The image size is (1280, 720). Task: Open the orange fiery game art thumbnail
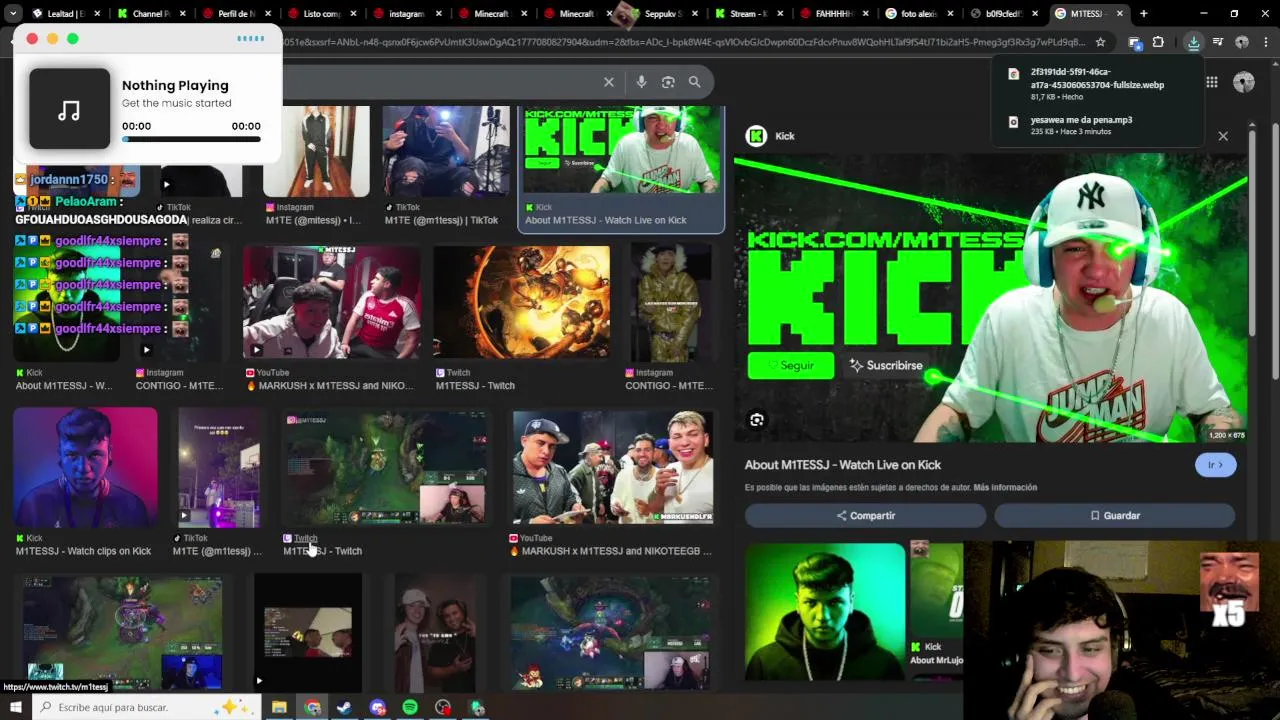click(x=521, y=302)
